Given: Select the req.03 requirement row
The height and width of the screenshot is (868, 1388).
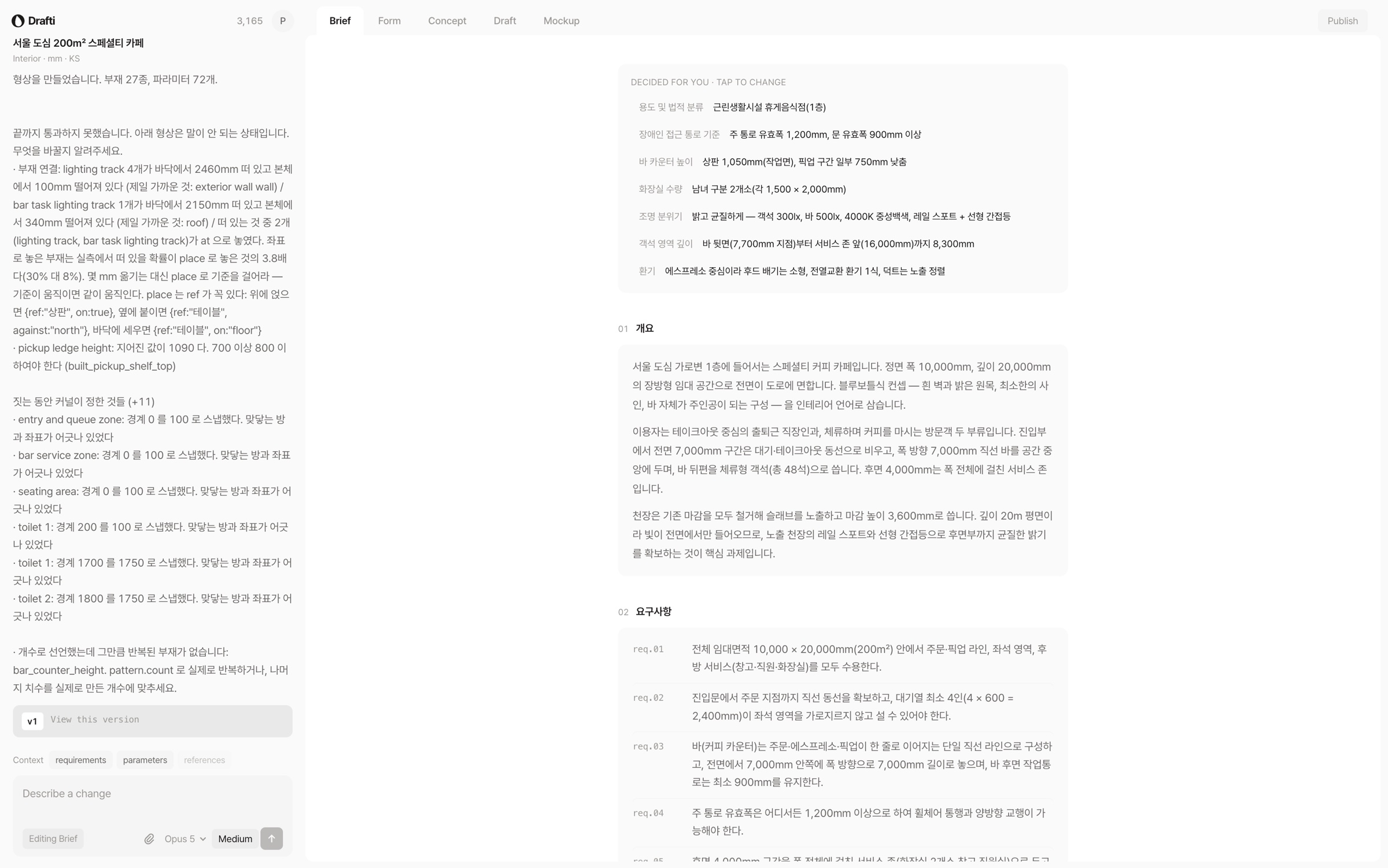Looking at the screenshot, I should click(x=843, y=764).
